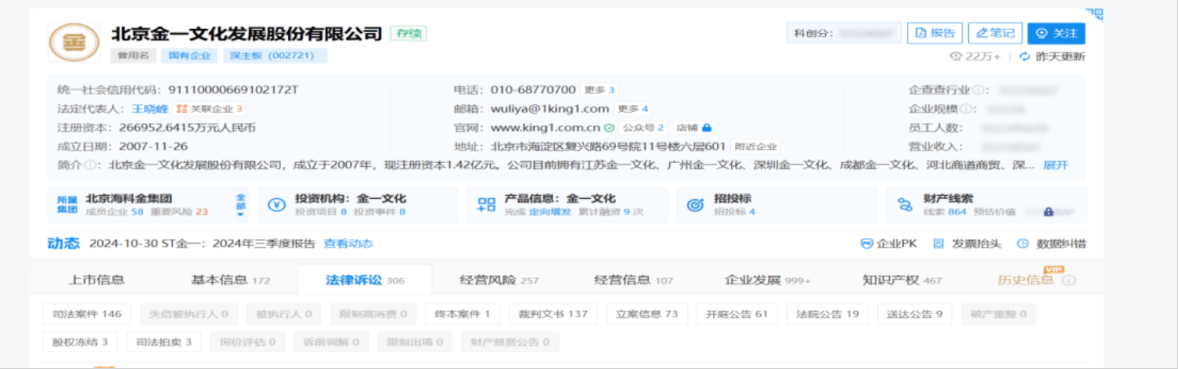Image resolution: width=1178 pixels, height=369 pixels.
Task: Click 成员企业 58 count
Action: point(114,213)
